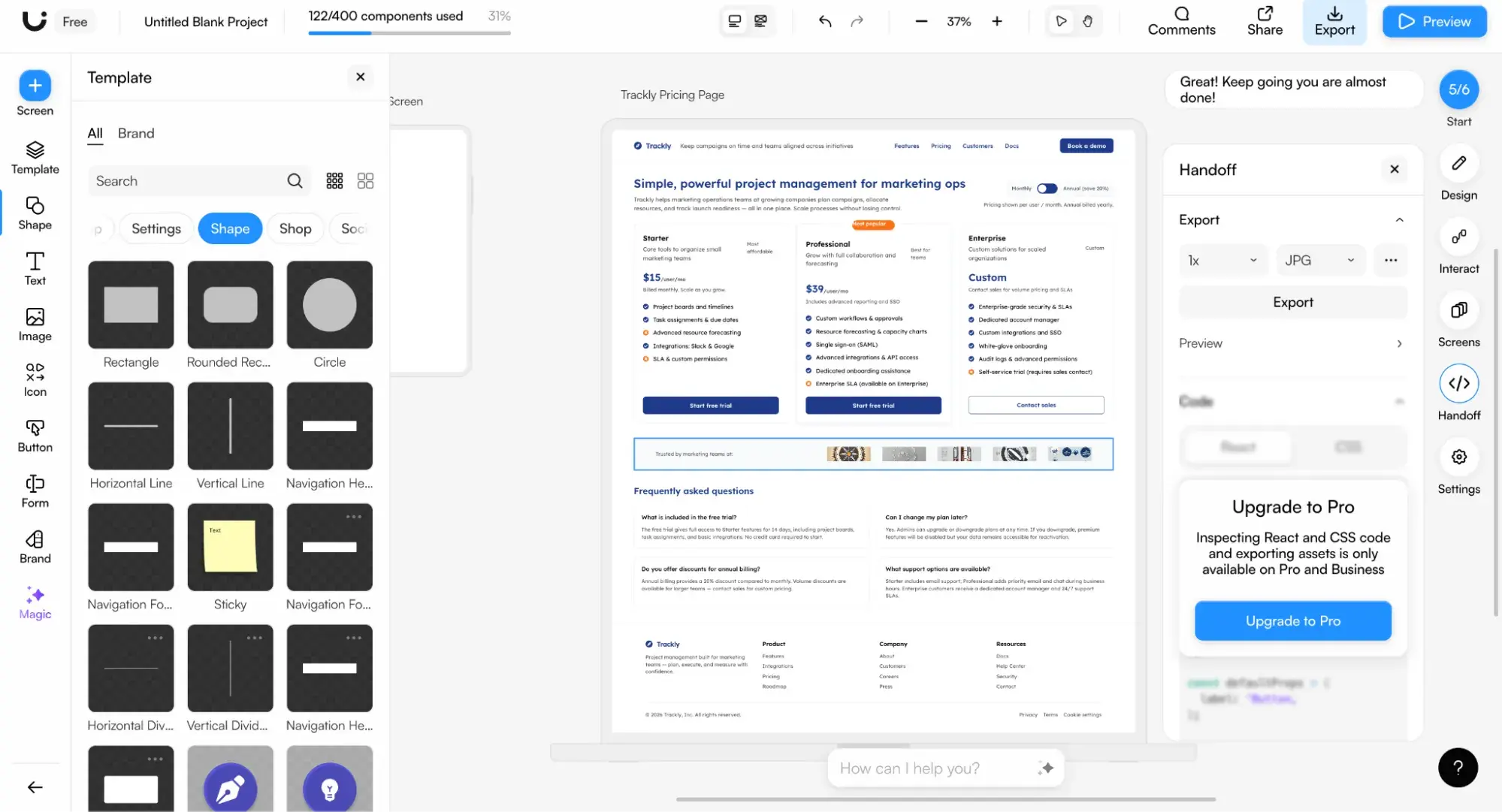This screenshot has width=1502, height=812.
Task: Open the Share dialog
Action: [1265, 22]
